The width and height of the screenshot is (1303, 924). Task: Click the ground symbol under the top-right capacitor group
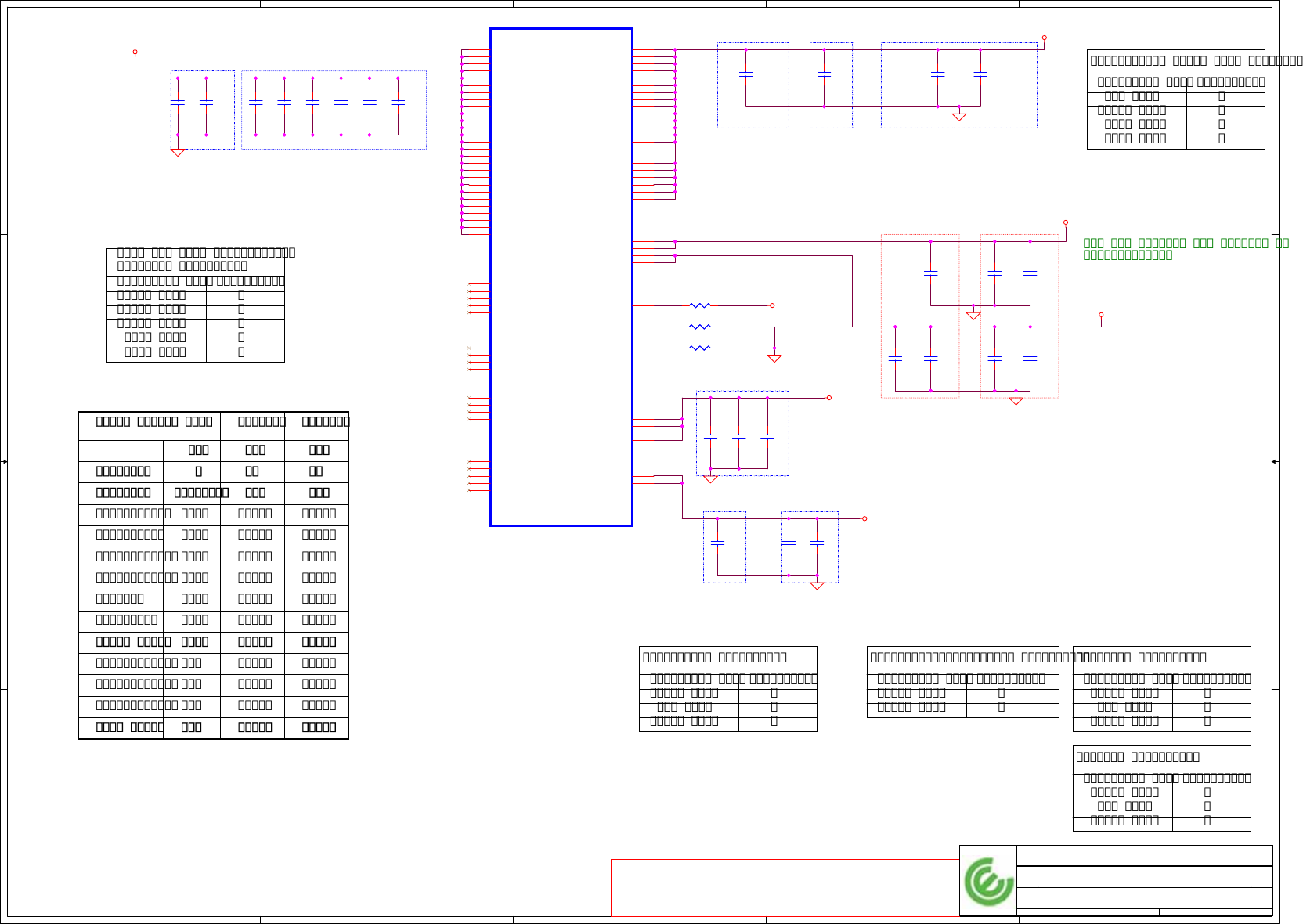pos(959,117)
